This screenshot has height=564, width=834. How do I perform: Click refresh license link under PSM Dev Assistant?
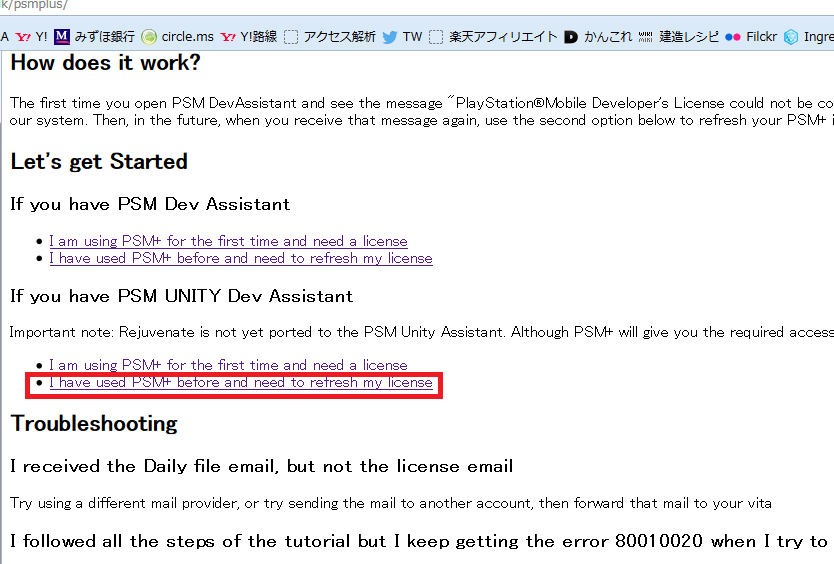[x=241, y=258]
